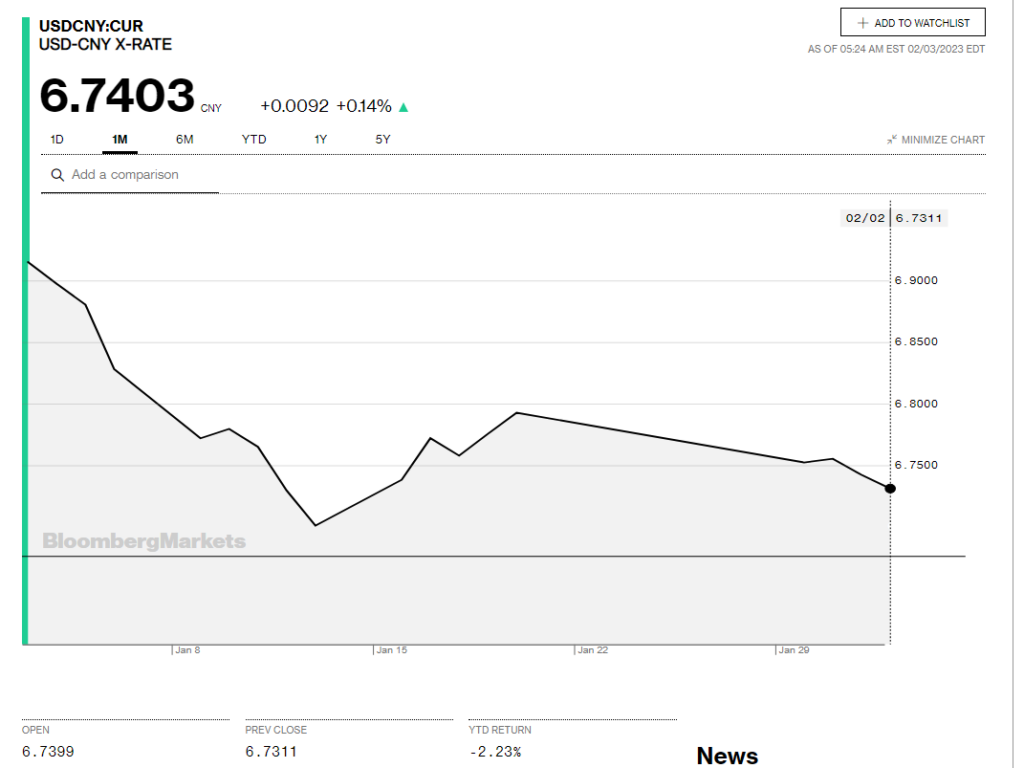The height and width of the screenshot is (768, 1024).
Task: Select the 1D time range tab
Action: (57, 139)
